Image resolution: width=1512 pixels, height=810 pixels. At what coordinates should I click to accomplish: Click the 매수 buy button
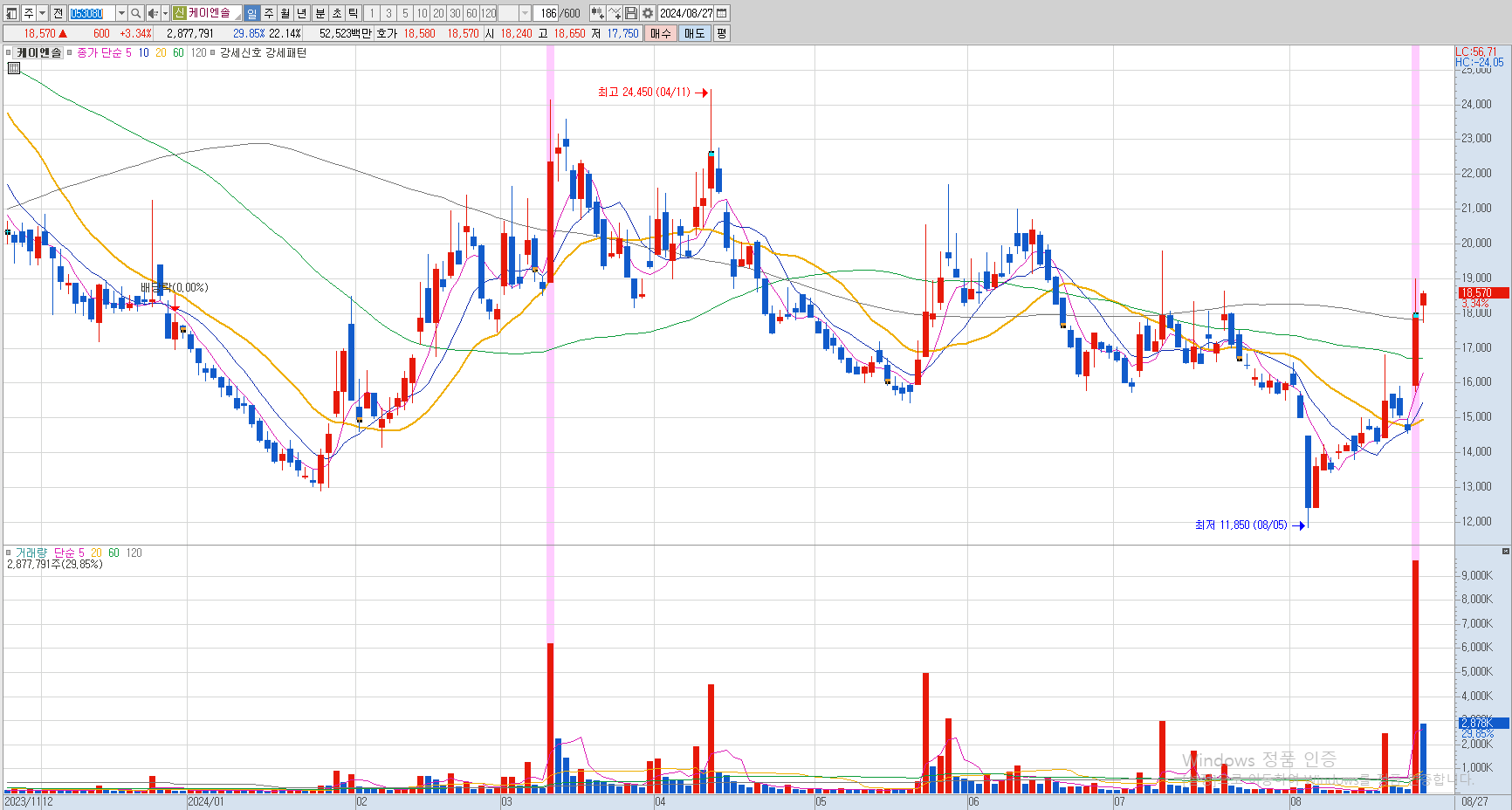pos(661,33)
